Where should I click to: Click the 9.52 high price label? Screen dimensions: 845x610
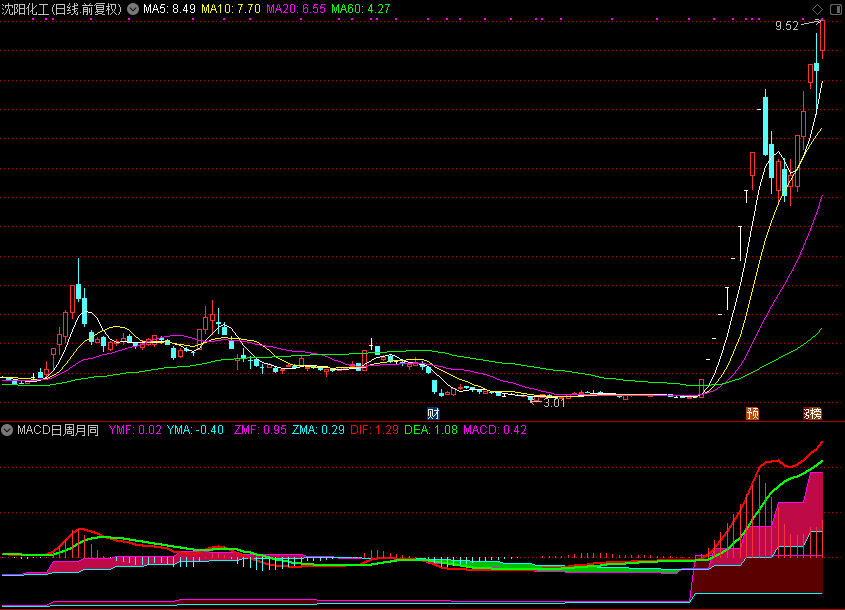(x=786, y=27)
